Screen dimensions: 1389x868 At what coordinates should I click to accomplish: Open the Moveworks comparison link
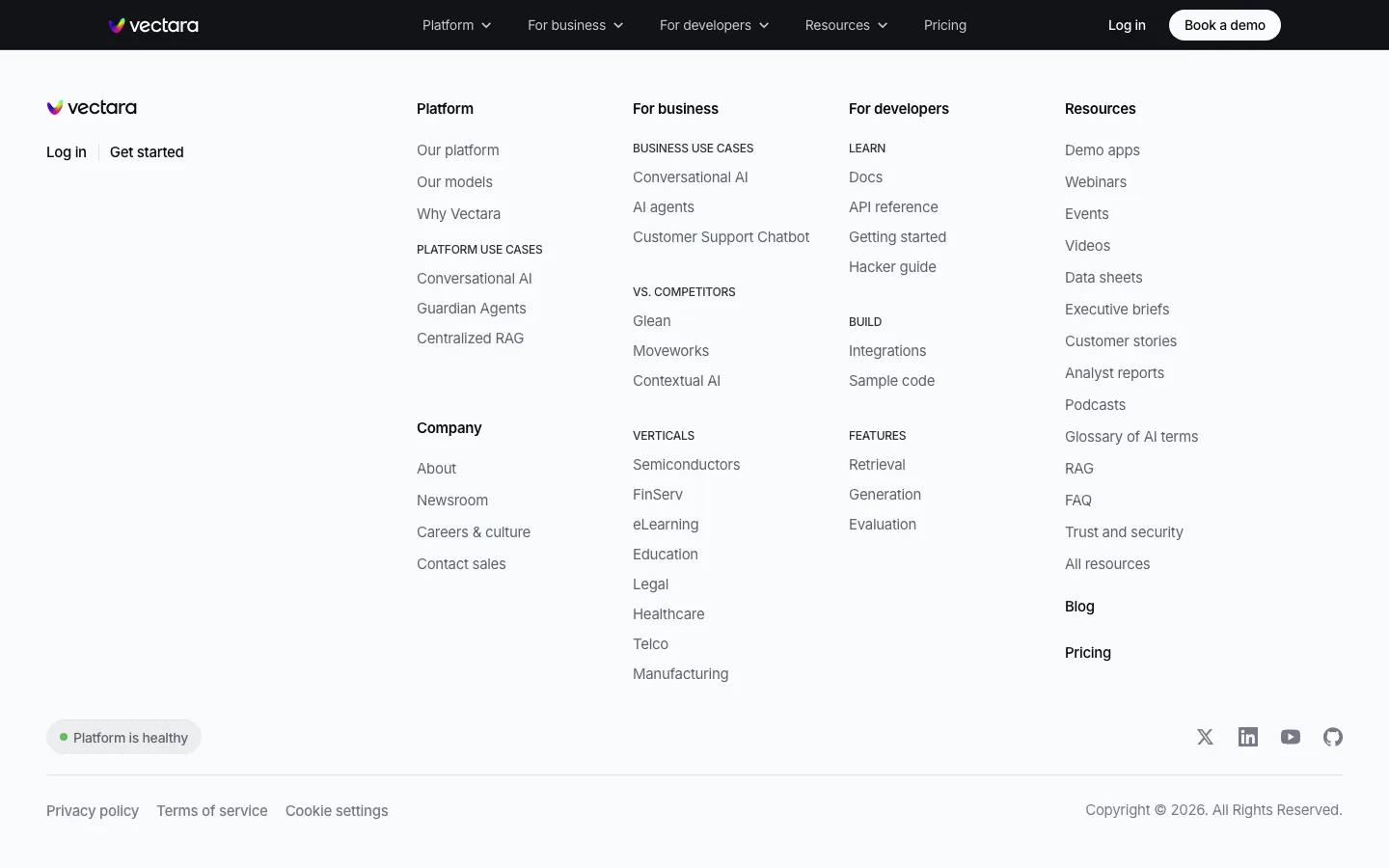tap(671, 351)
